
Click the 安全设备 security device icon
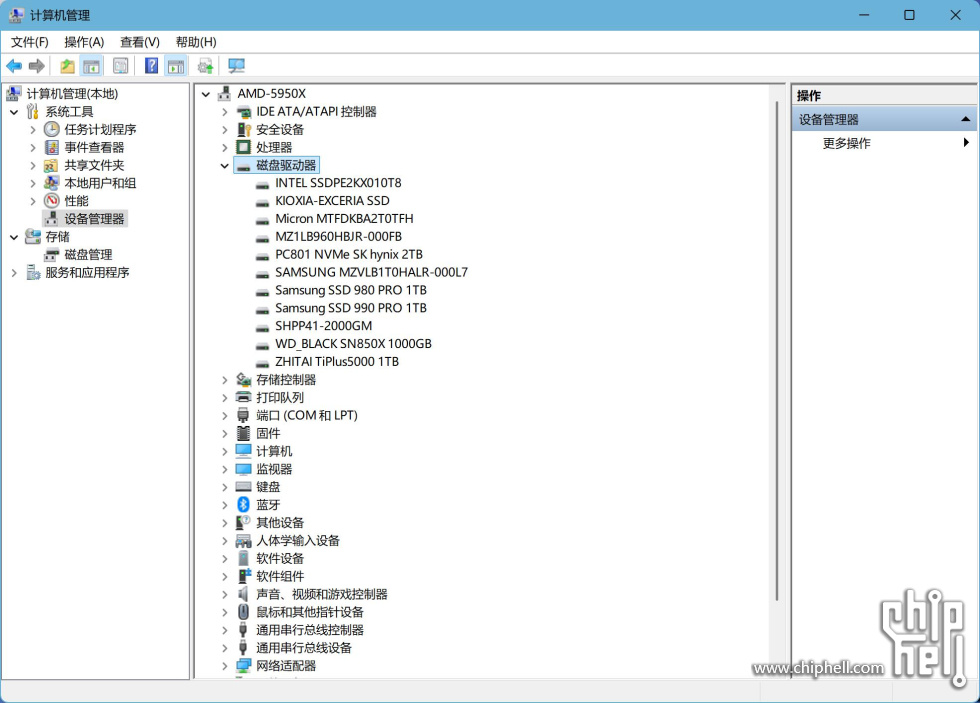tap(243, 129)
